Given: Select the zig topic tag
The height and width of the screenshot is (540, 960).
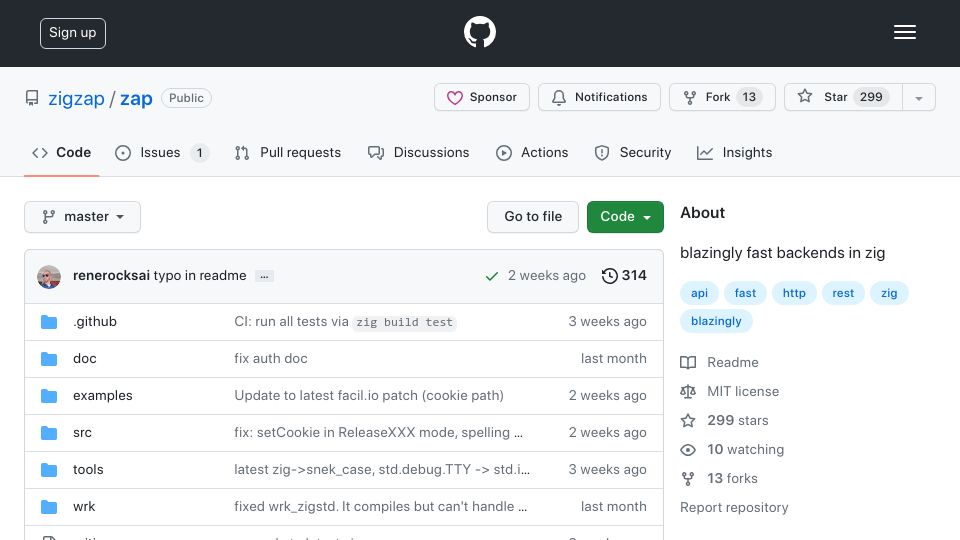Looking at the screenshot, I should click(x=889, y=293).
